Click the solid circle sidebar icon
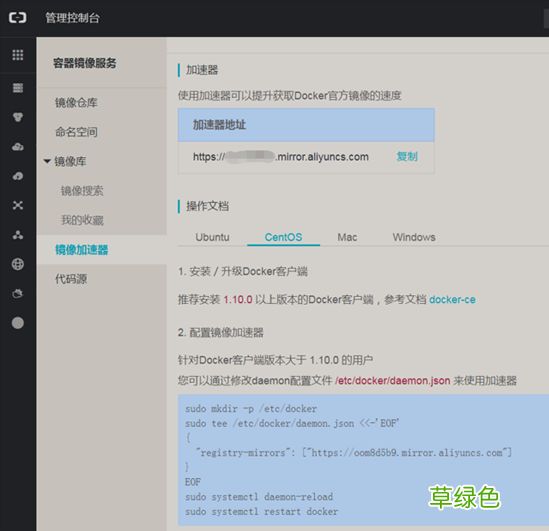Image resolution: width=549 pixels, height=531 pixels. (x=18, y=323)
